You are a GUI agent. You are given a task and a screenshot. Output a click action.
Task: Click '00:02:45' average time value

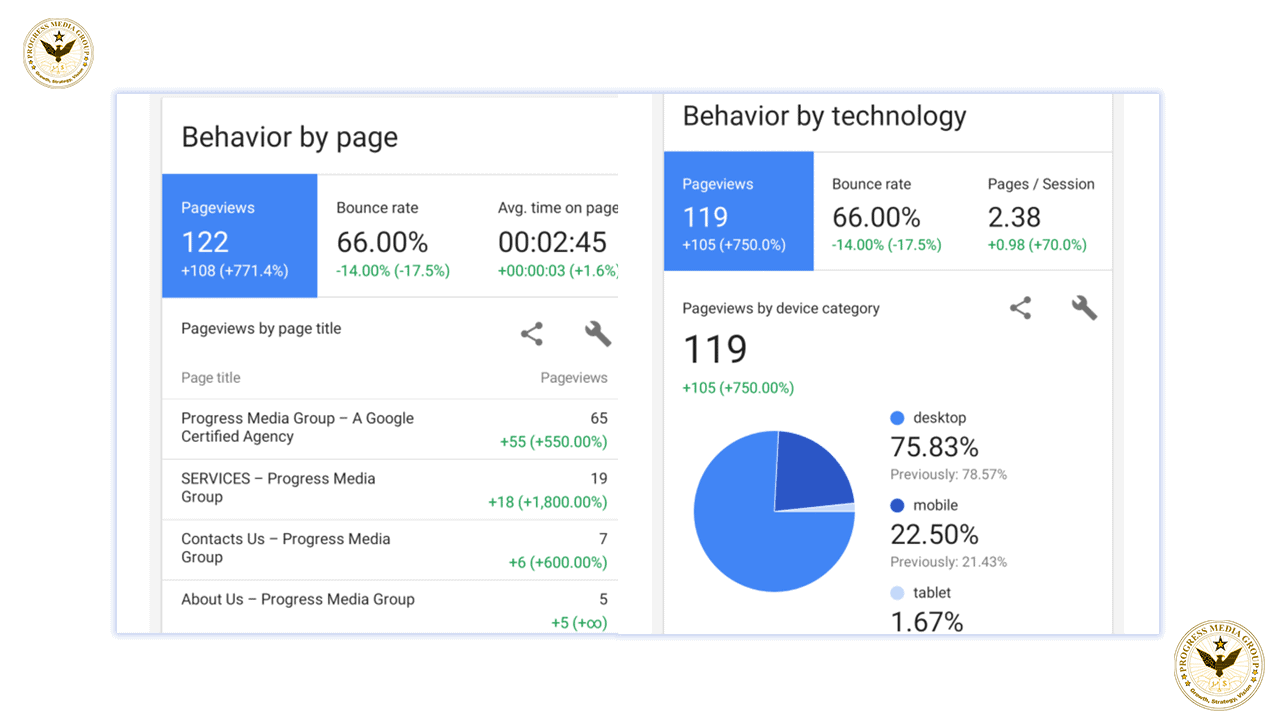tap(553, 242)
